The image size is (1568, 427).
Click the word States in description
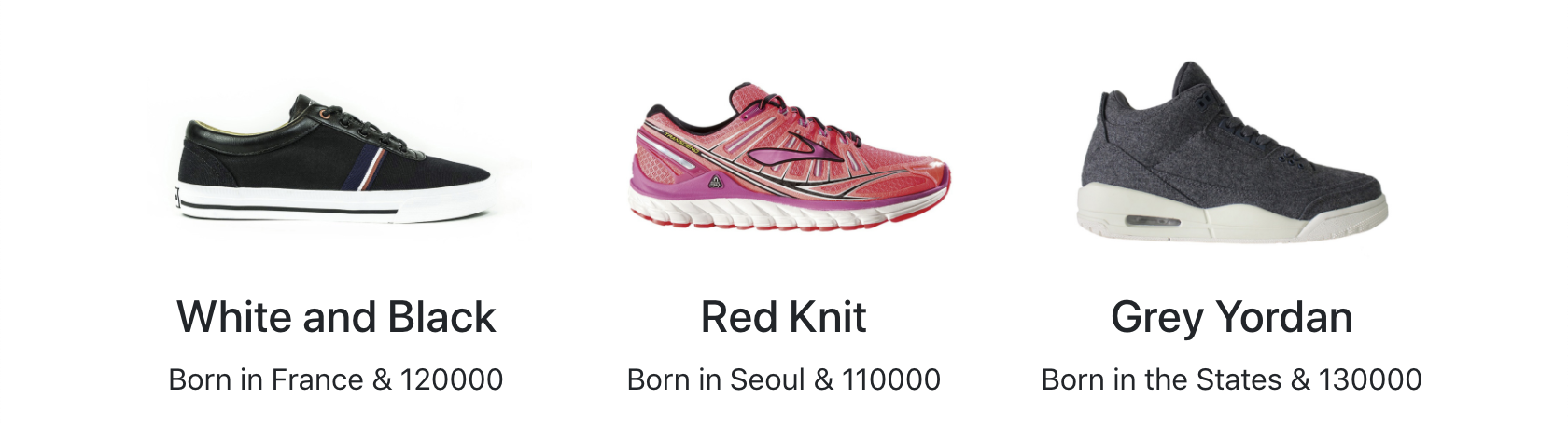1239,379
